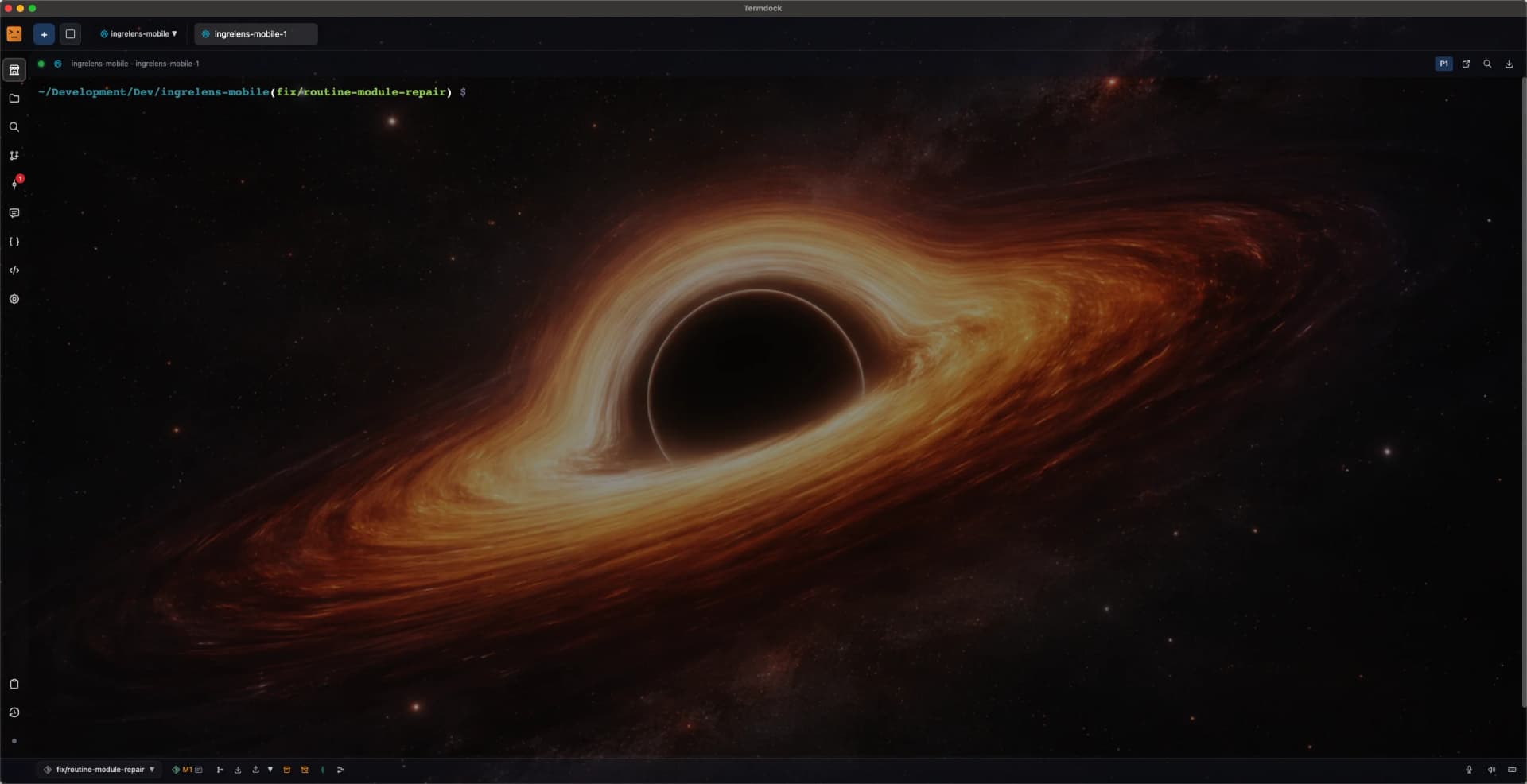Open the commit icon with red badge
This screenshot has width=1527, height=784.
point(14,184)
